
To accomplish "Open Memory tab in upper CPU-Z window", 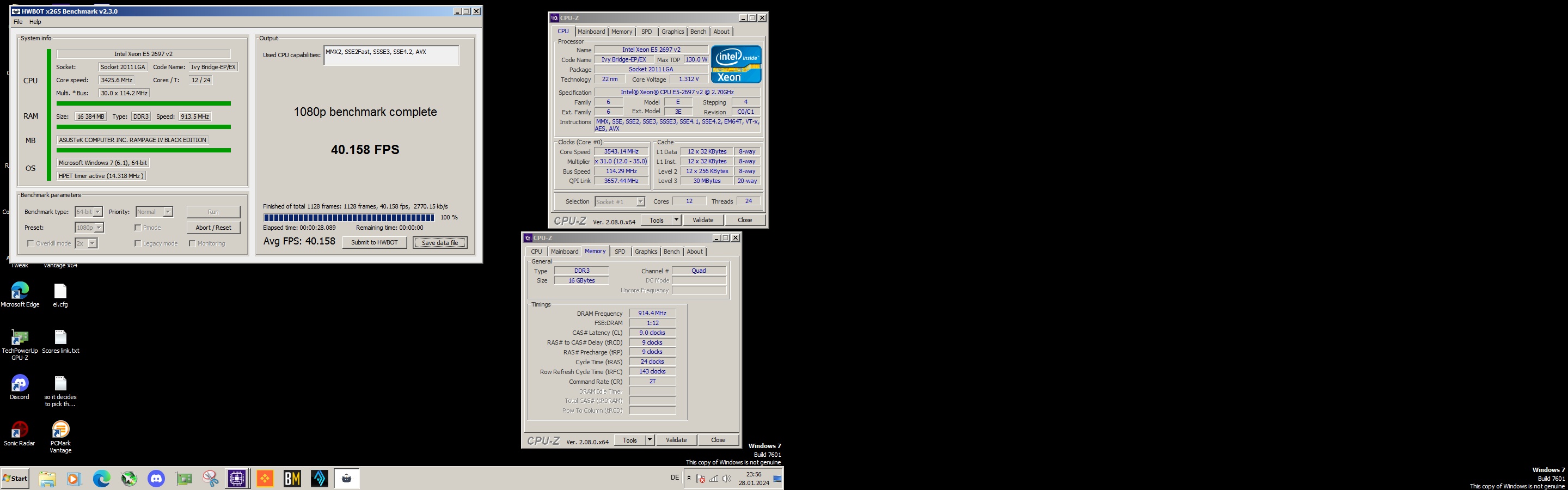I will click(x=621, y=32).
